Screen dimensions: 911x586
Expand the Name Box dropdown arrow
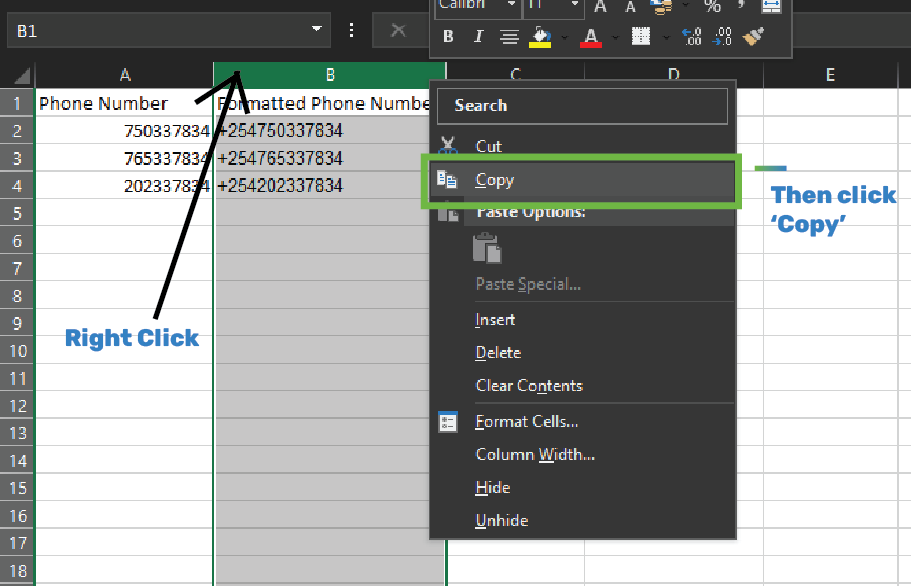(317, 29)
